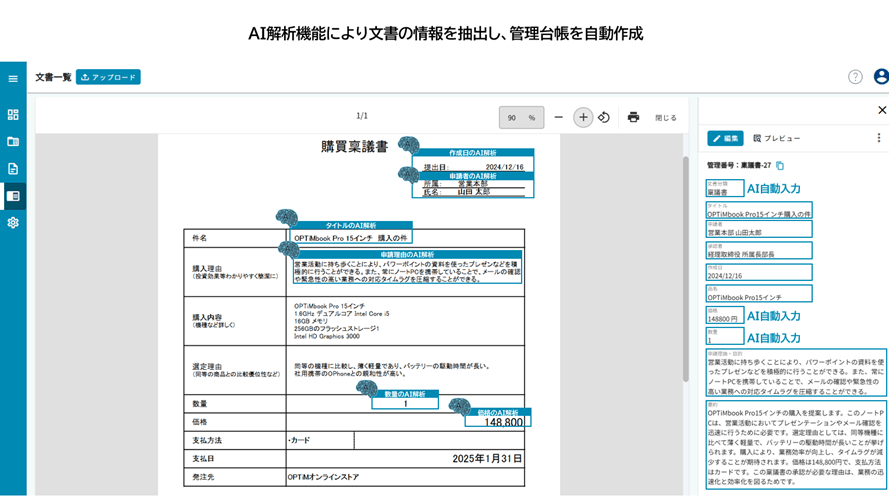Click the price field showing 148800 円
The height and width of the screenshot is (499, 889).
tap(725, 315)
